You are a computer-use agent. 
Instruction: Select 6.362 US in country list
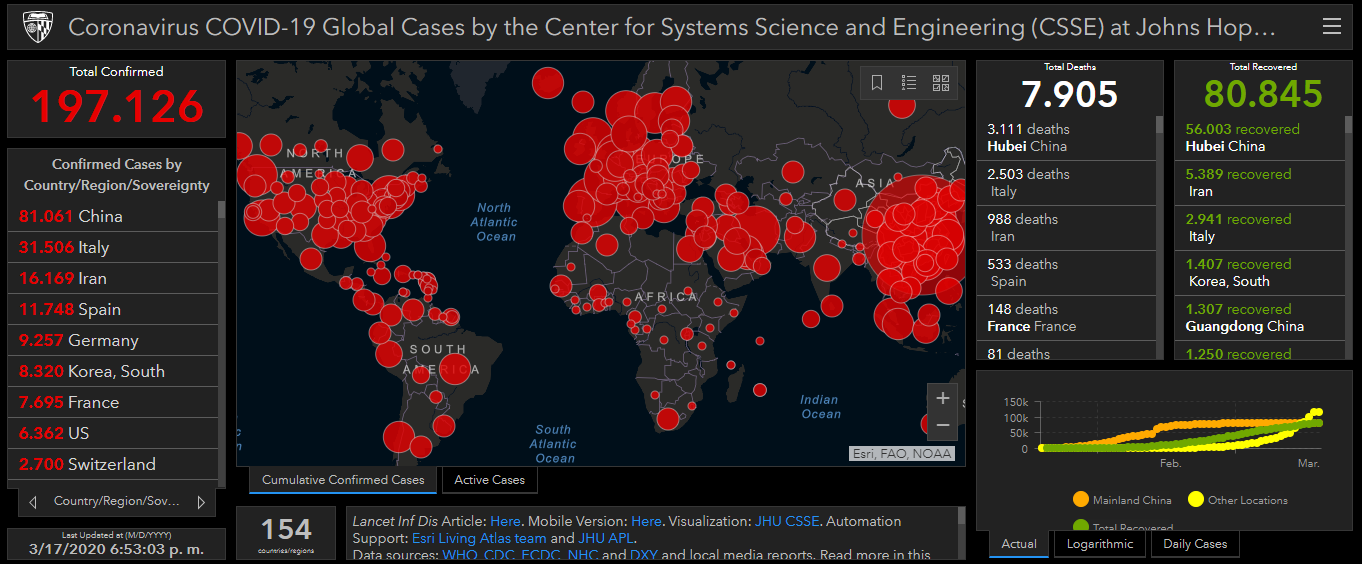113,433
